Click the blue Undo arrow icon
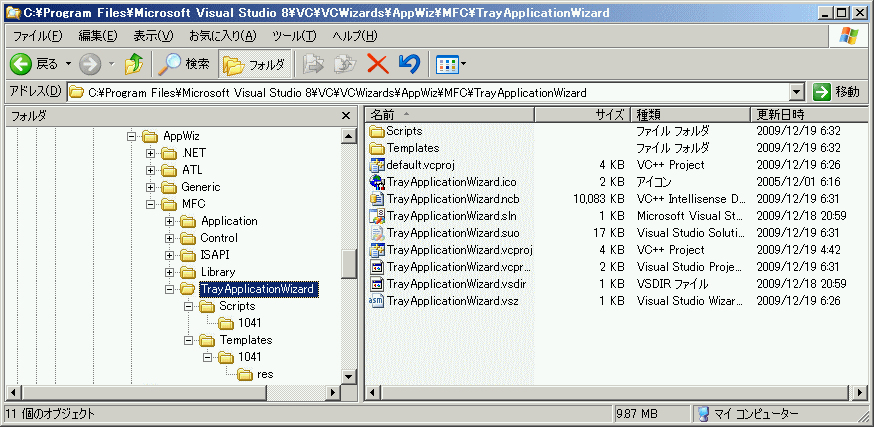 (x=409, y=65)
